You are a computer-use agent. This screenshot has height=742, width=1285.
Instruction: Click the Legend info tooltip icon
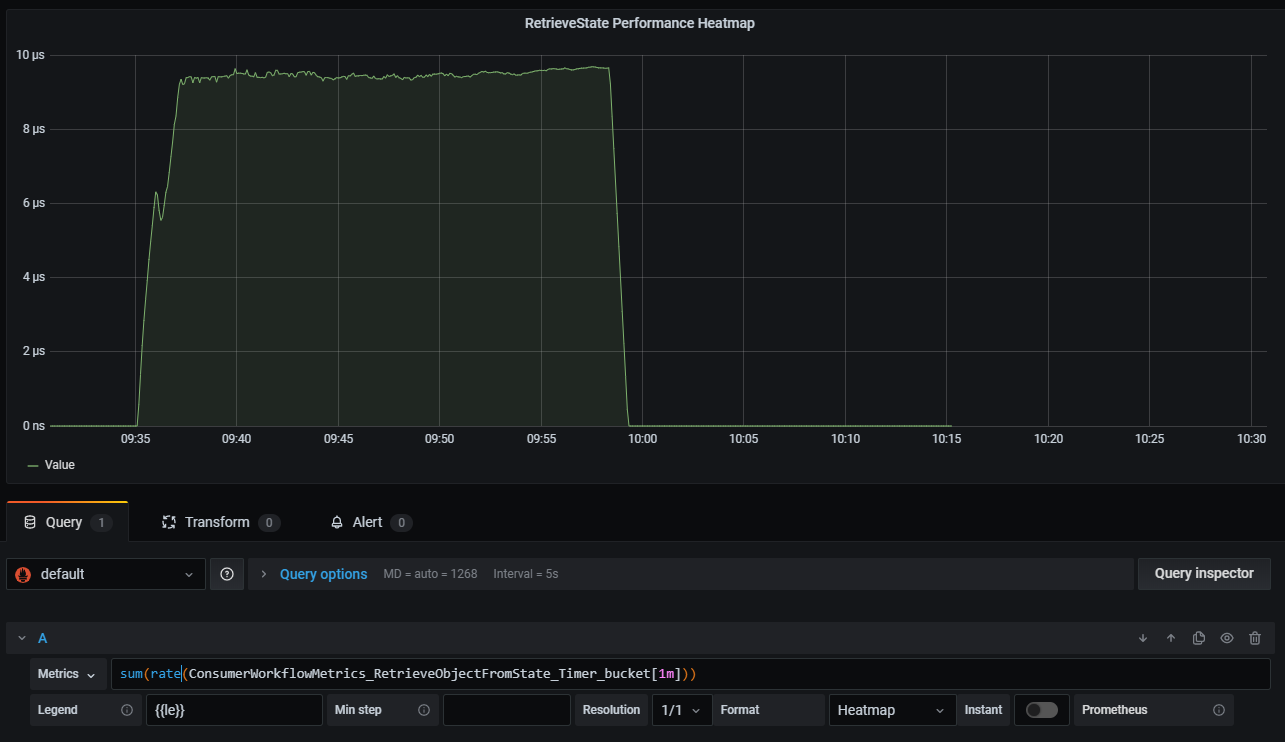127,709
